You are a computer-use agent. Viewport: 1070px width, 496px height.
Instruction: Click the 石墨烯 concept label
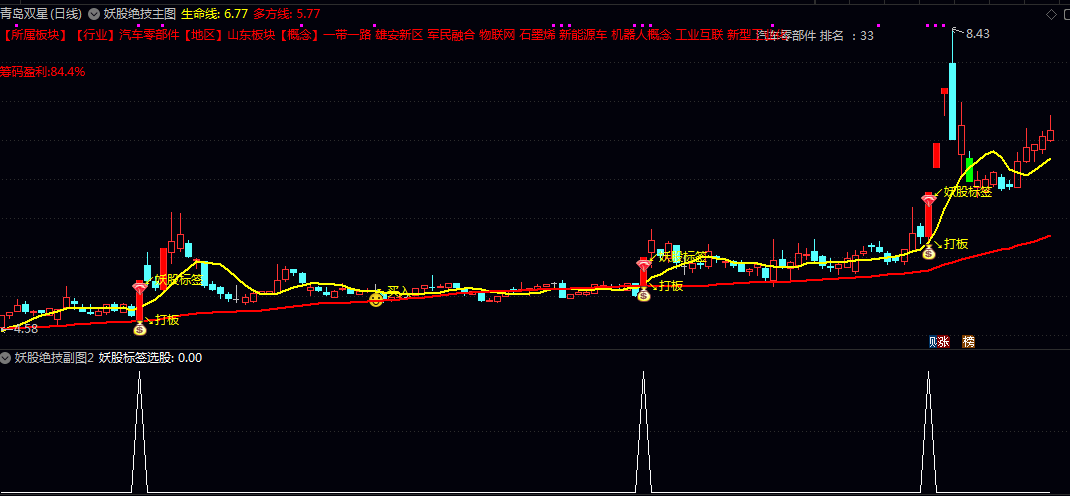(x=537, y=35)
